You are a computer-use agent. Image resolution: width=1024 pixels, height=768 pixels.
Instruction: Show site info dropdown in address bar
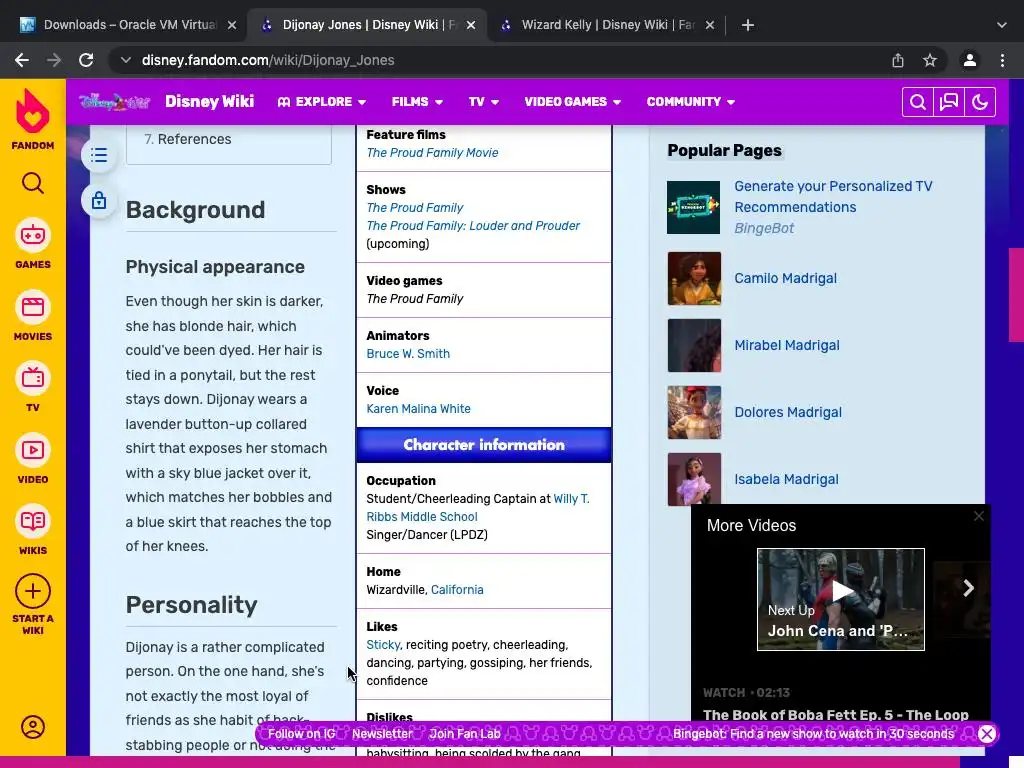pos(125,60)
